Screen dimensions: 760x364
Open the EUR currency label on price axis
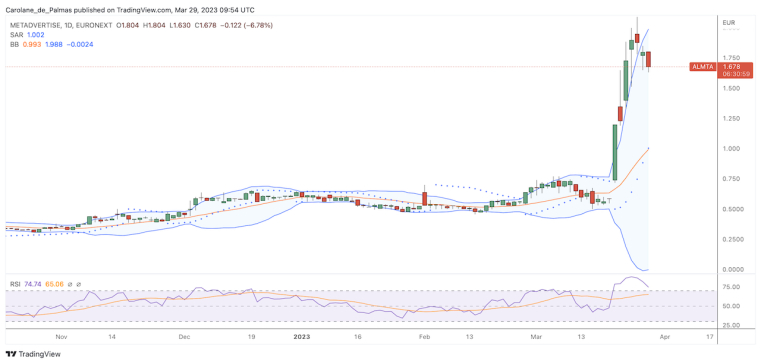[729, 23]
